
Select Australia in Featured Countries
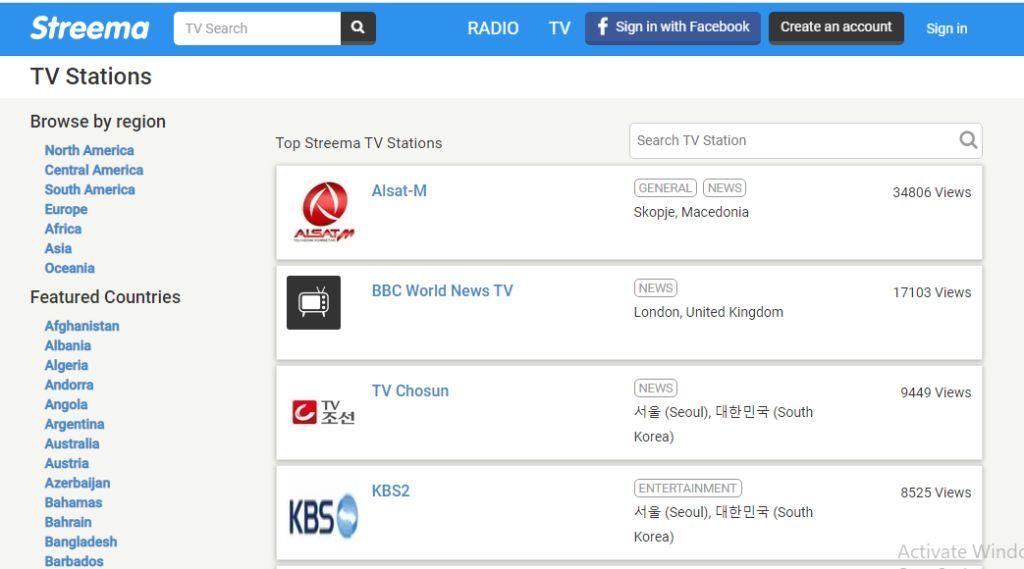coord(72,444)
